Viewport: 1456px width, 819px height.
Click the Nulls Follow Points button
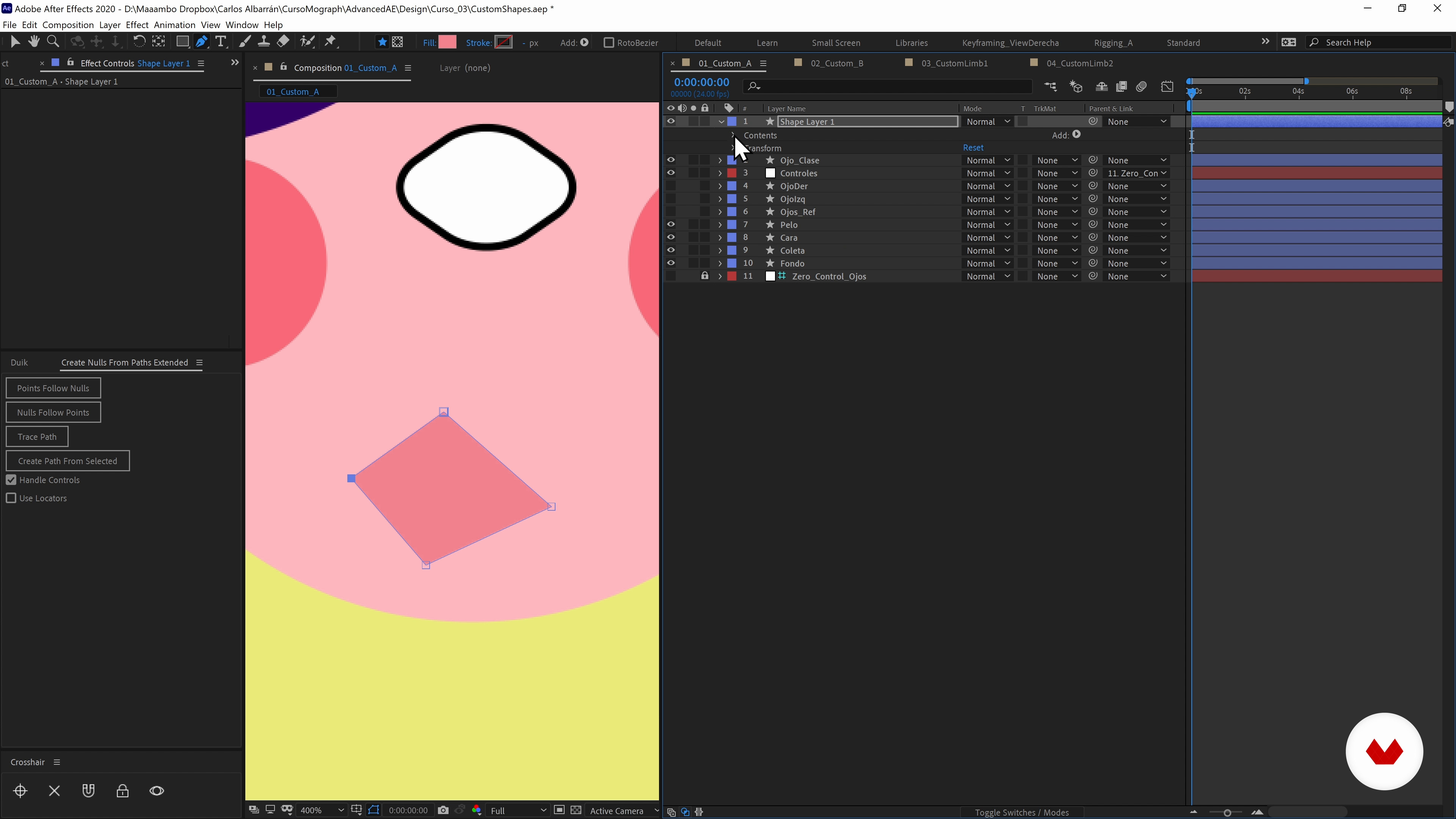click(x=53, y=412)
